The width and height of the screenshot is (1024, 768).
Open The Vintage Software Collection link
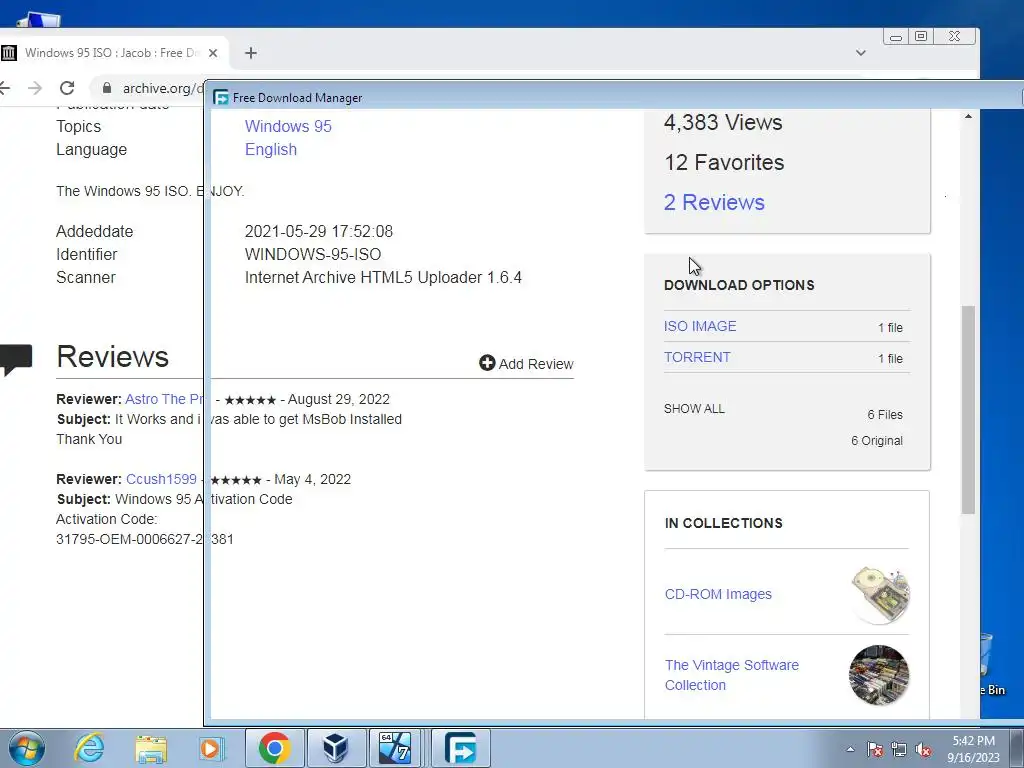click(731, 675)
